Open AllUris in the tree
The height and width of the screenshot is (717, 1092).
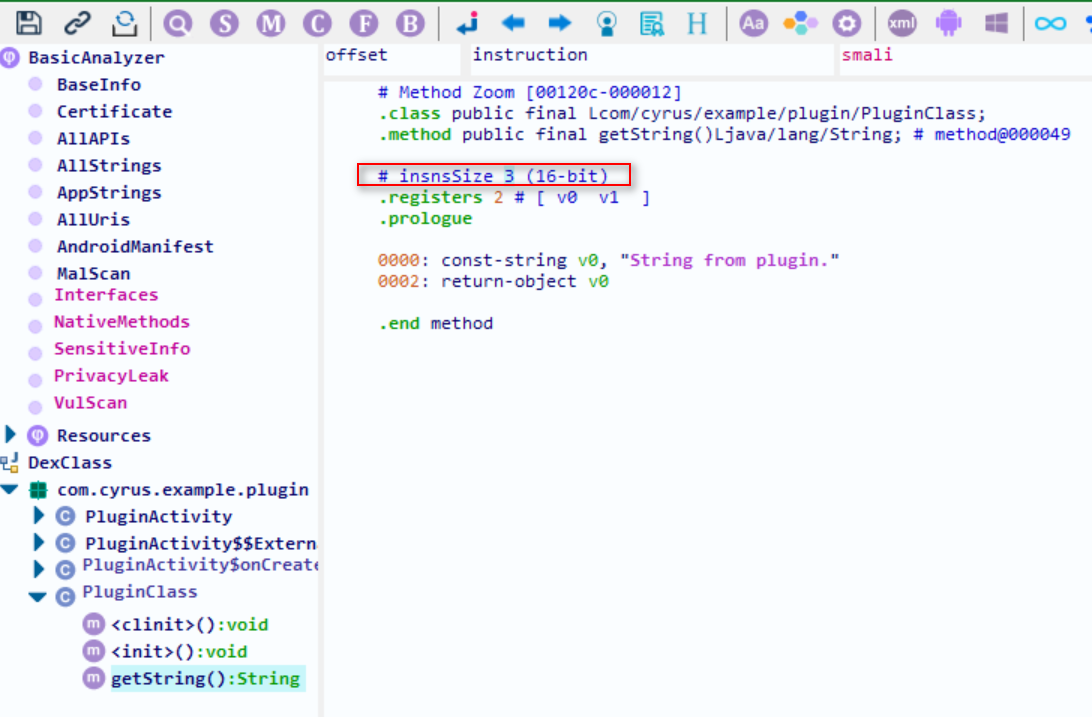(x=93, y=219)
